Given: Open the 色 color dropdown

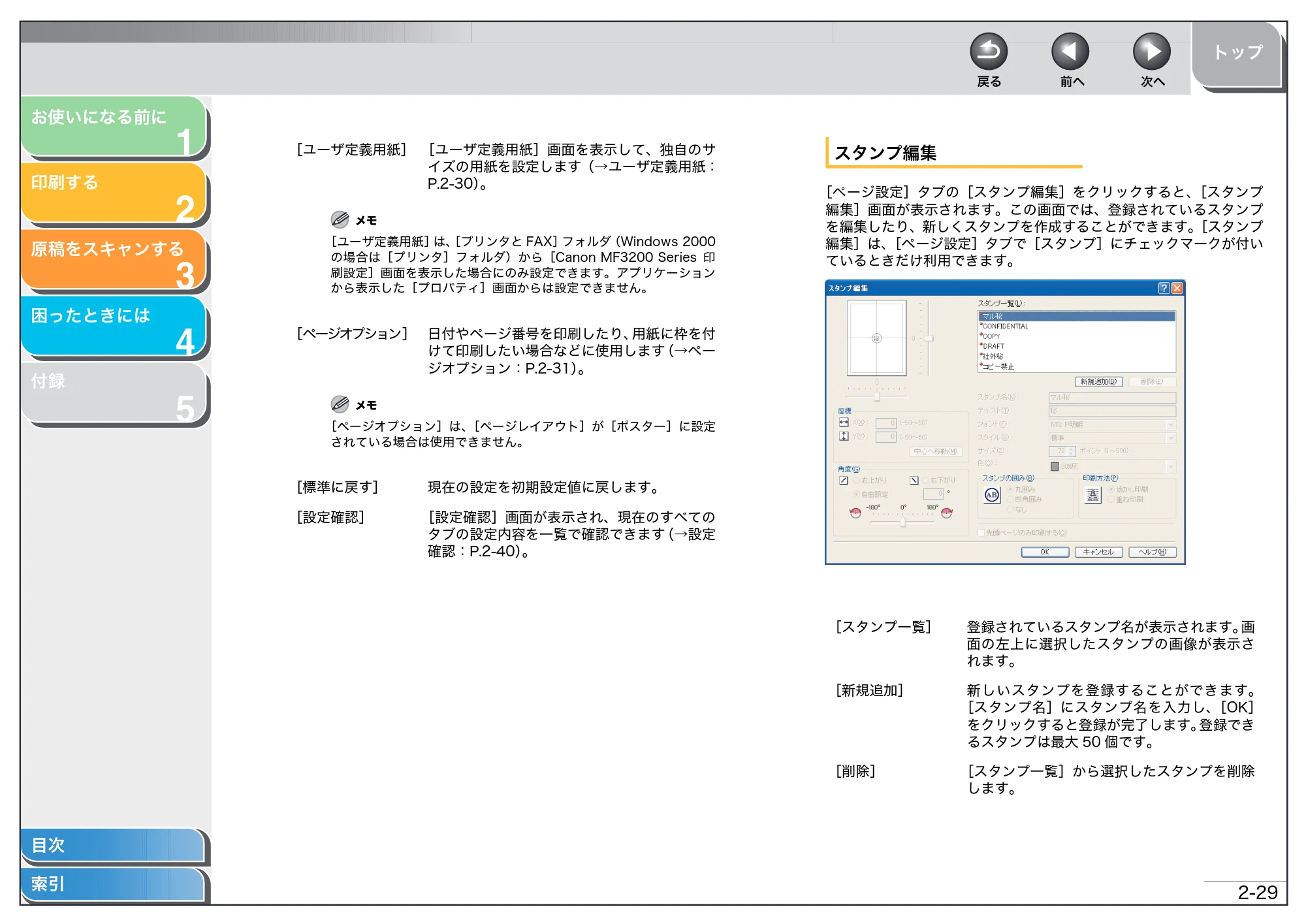Looking at the screenshot, I should pyautogui.click(x=1112, y=466).
